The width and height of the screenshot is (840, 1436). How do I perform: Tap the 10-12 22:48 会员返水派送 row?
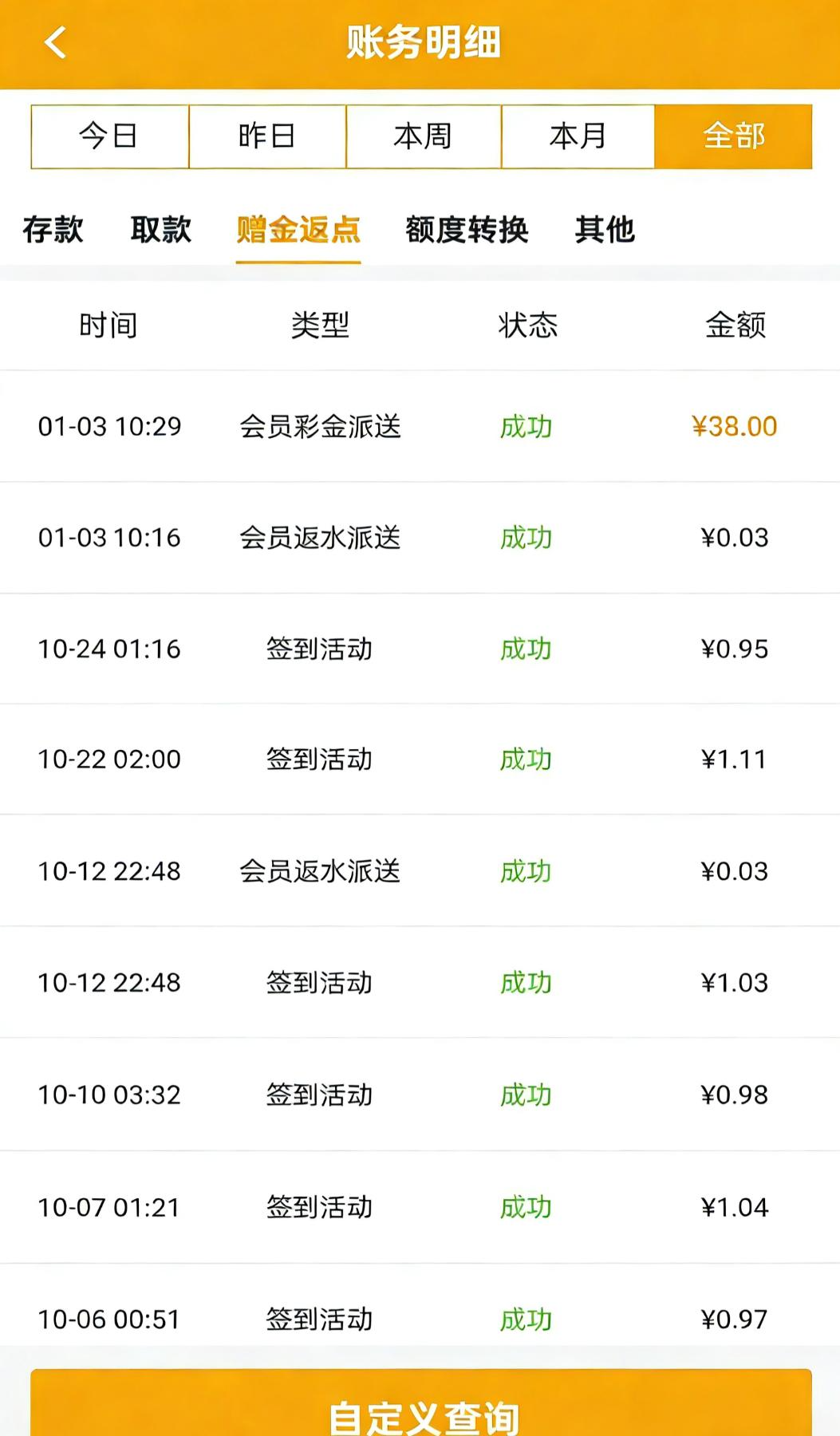coord(420,871)
